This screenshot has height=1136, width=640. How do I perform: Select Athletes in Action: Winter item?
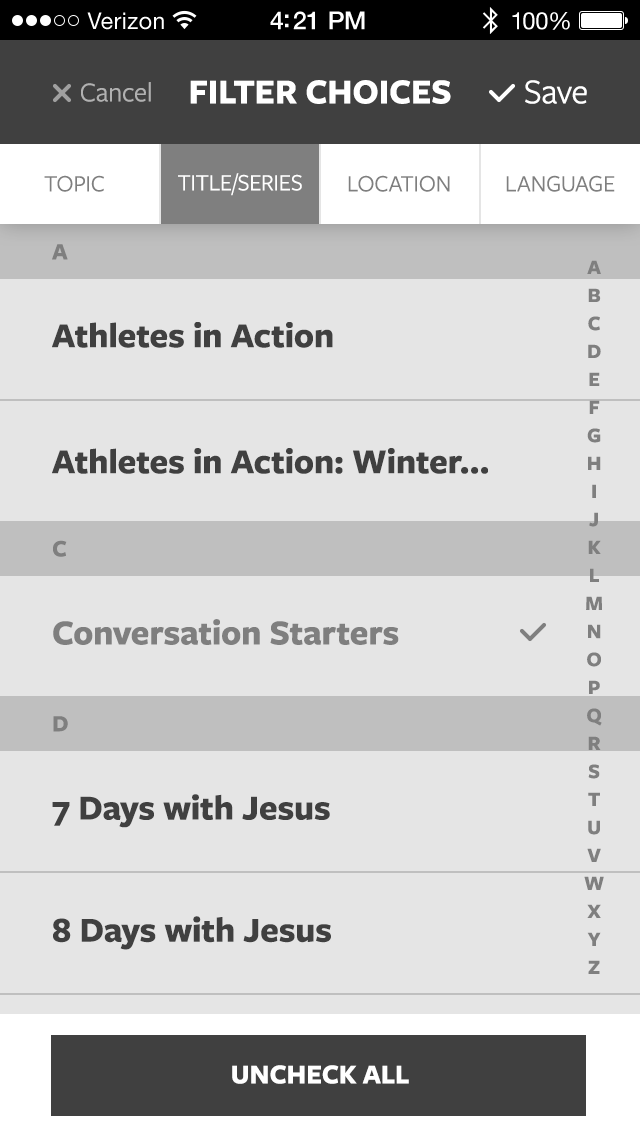[270, 462]
